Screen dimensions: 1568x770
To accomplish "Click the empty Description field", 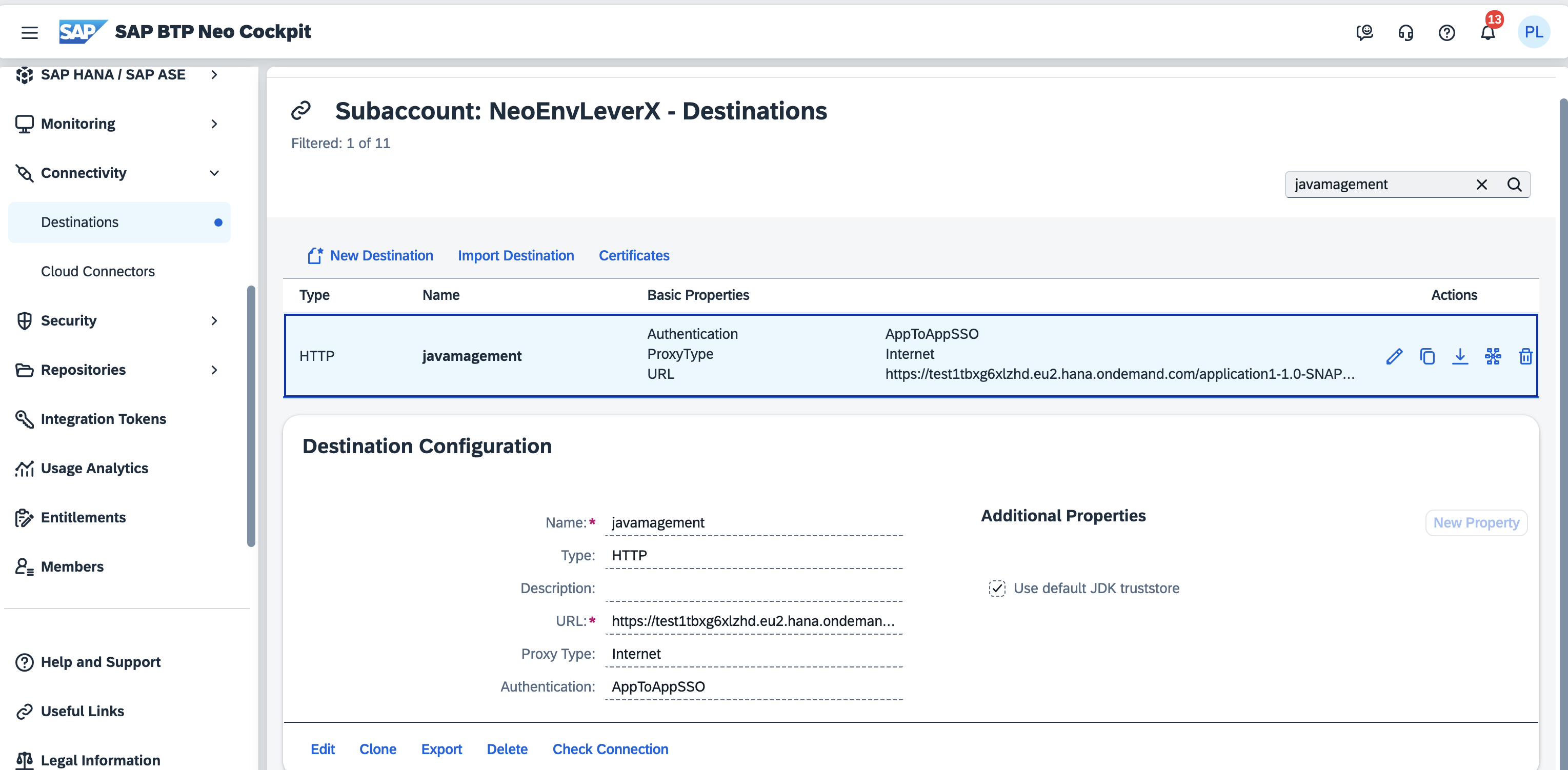I will click(754, 589).
